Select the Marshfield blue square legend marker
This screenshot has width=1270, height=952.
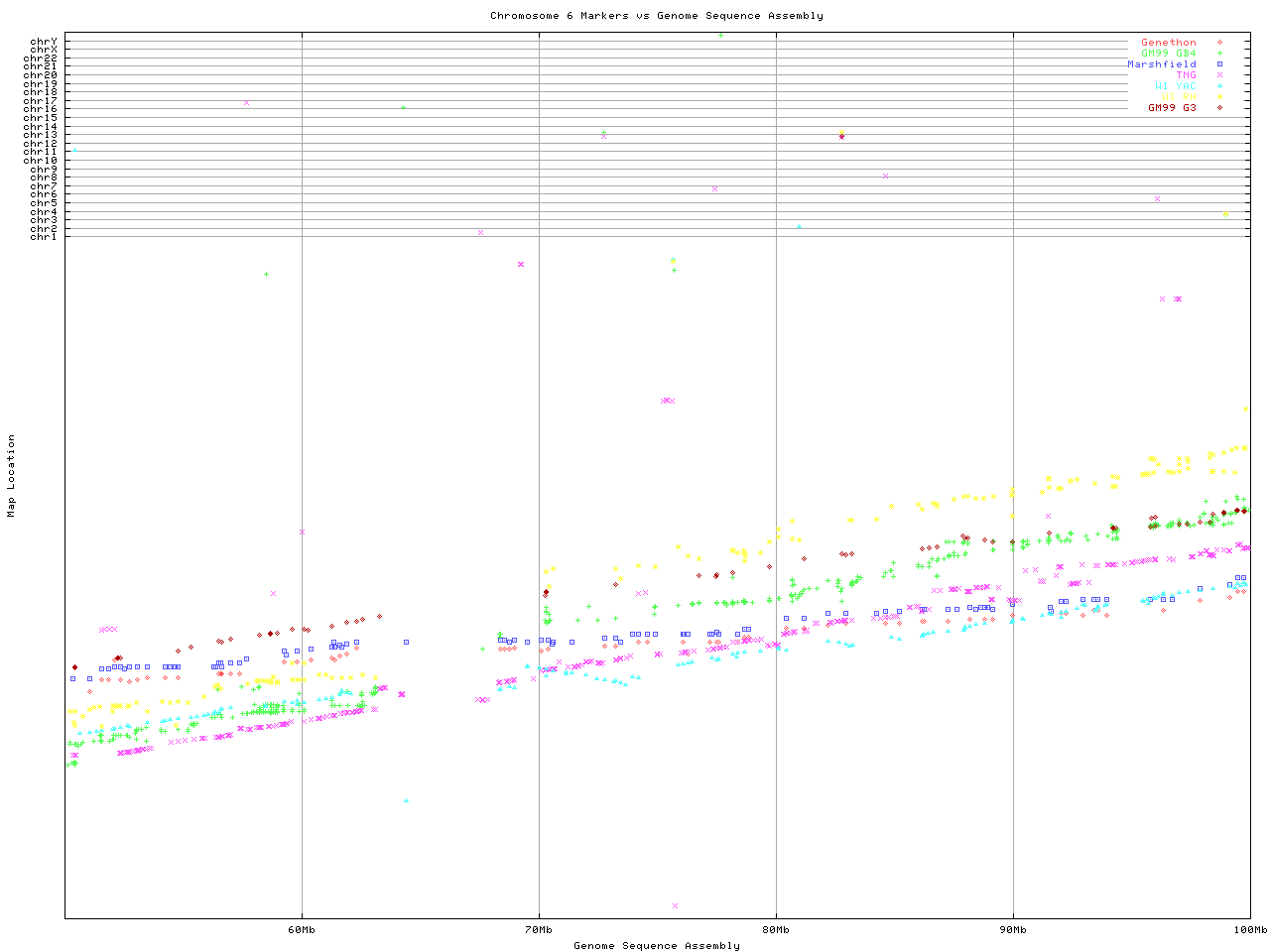point(1219,64)
